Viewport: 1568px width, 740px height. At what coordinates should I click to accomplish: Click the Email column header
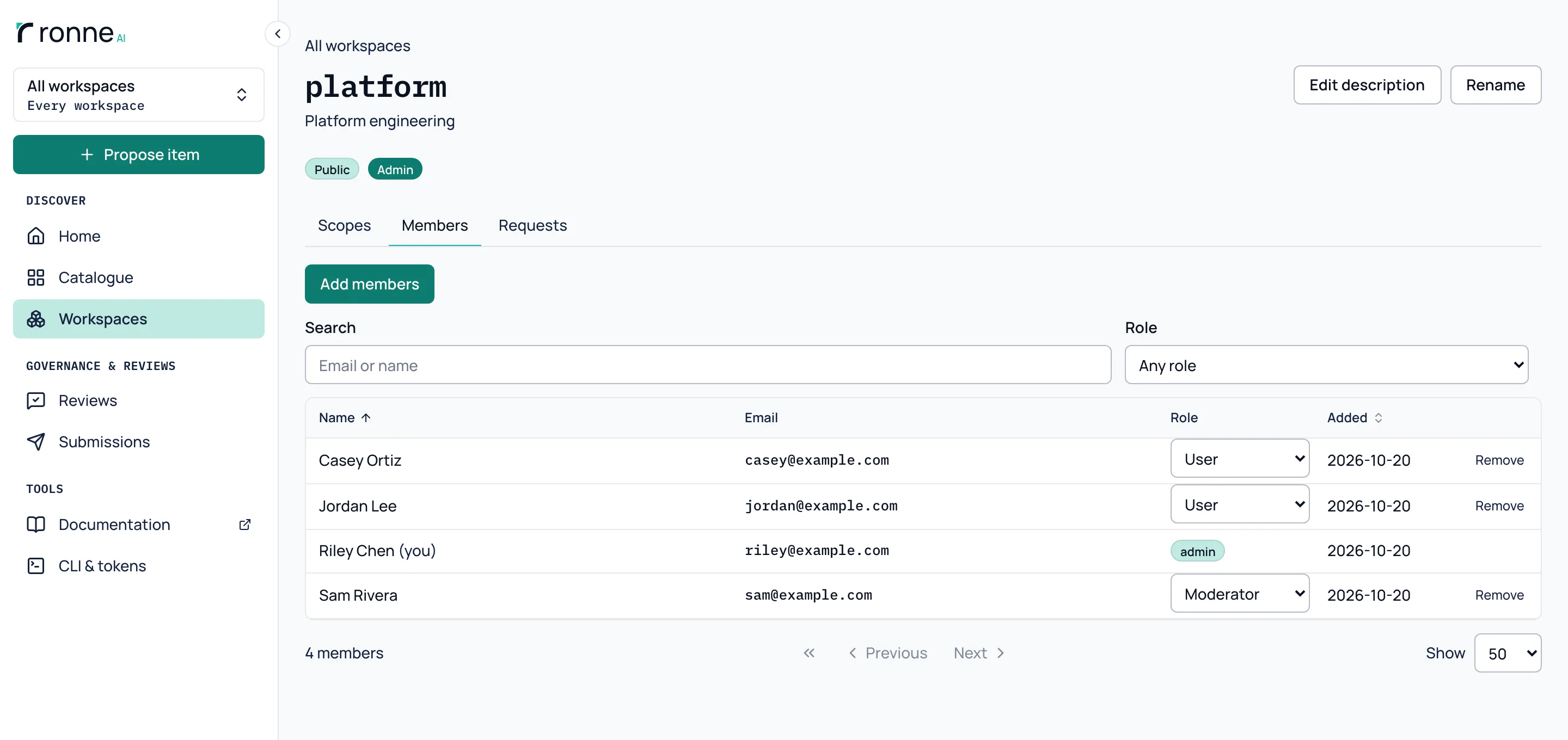761,417
